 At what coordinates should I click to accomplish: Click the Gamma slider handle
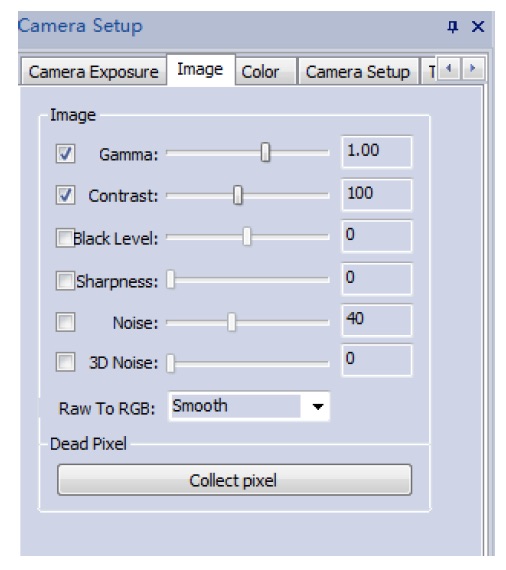(x=265, y=152)
